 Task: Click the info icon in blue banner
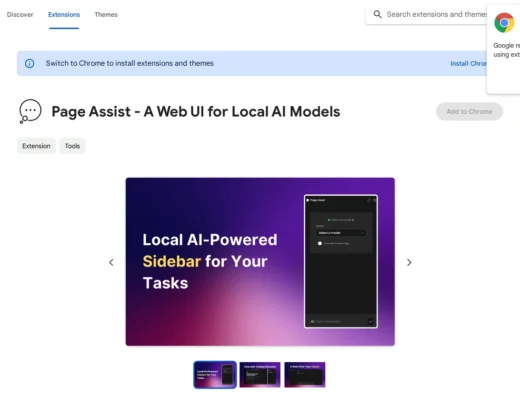click(30, 63)
